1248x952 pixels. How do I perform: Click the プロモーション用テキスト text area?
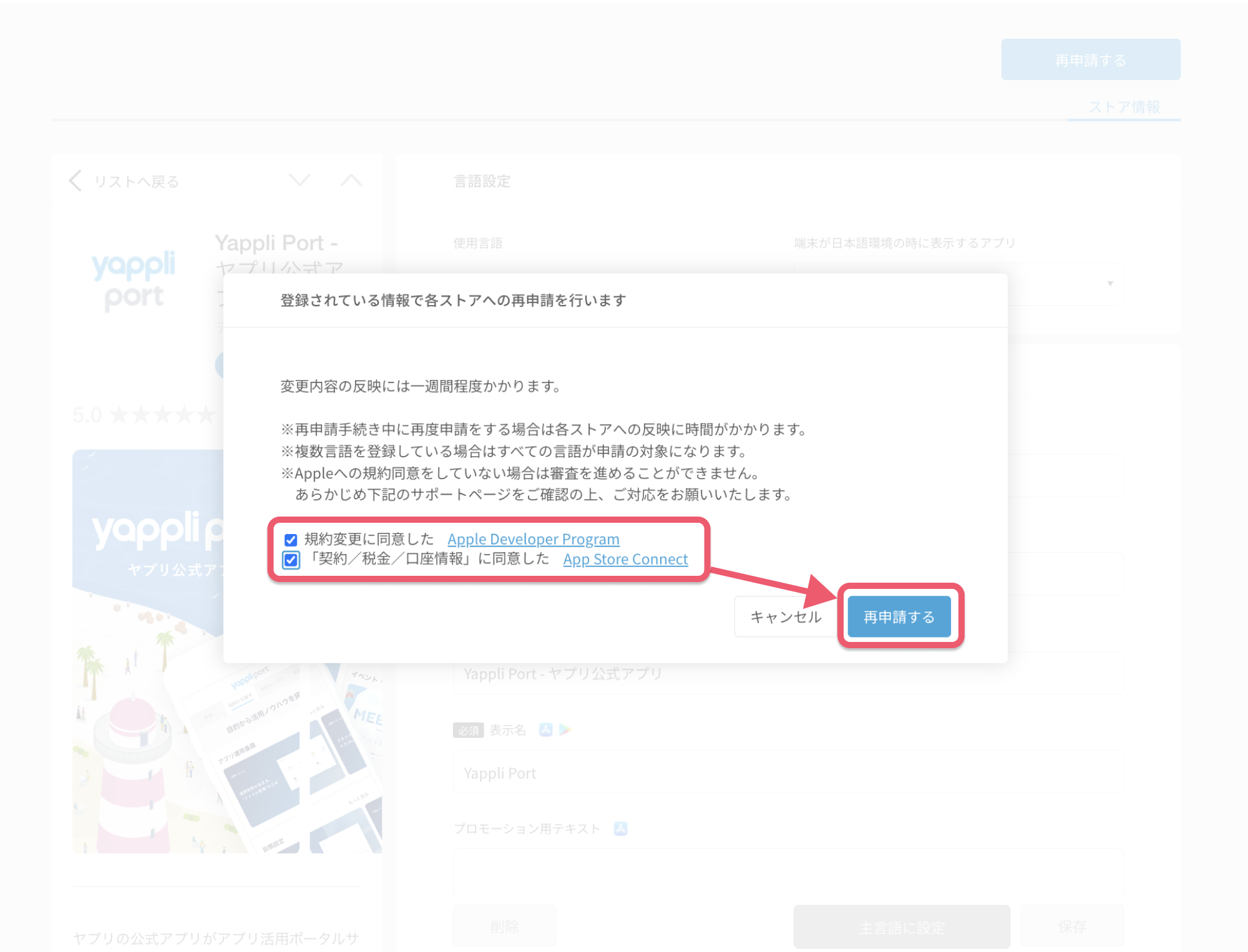click(x=788, y=873)
